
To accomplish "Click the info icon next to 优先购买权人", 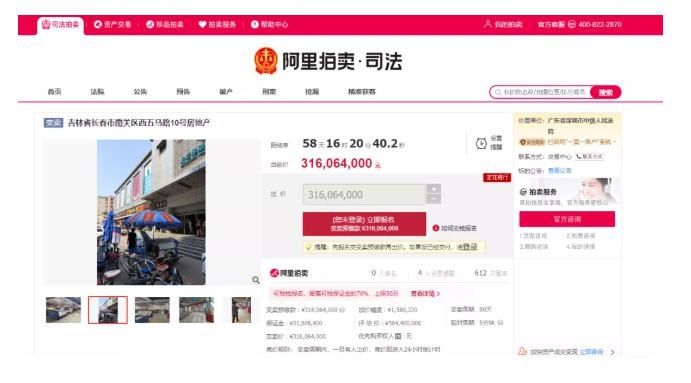I will [x=398, y=336].
